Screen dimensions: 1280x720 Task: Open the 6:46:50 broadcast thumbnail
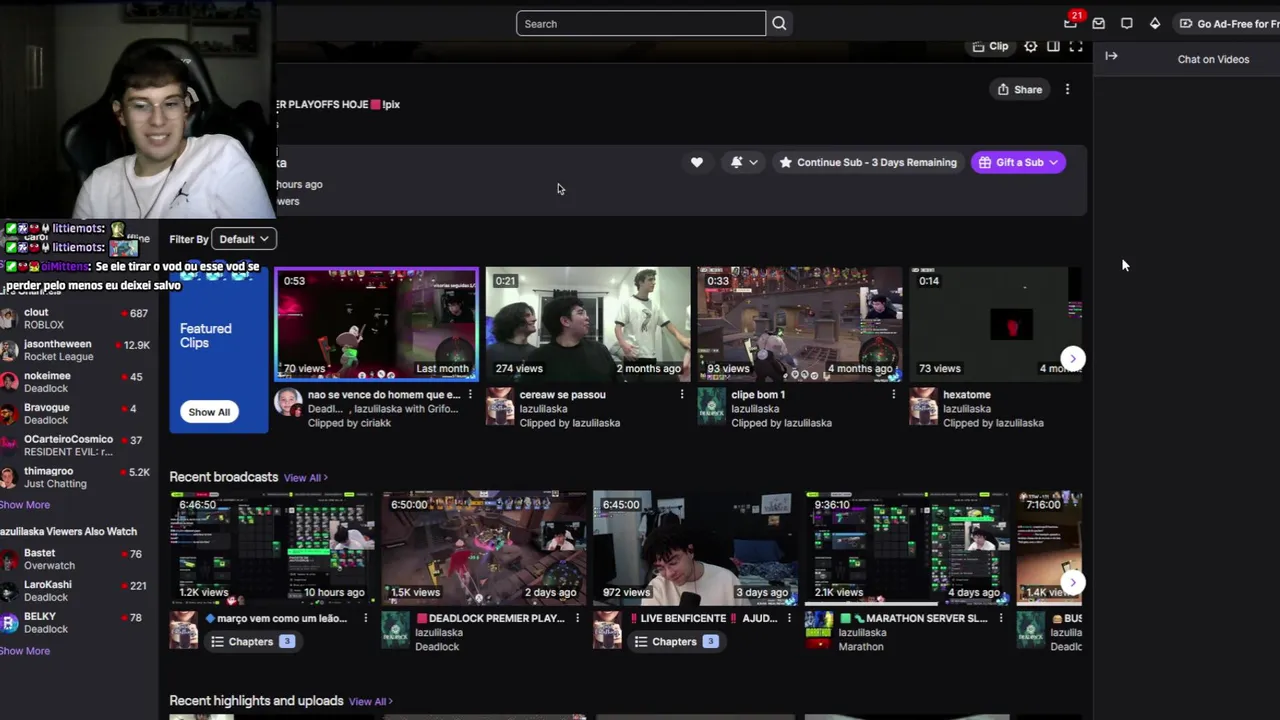coord(271,548)
